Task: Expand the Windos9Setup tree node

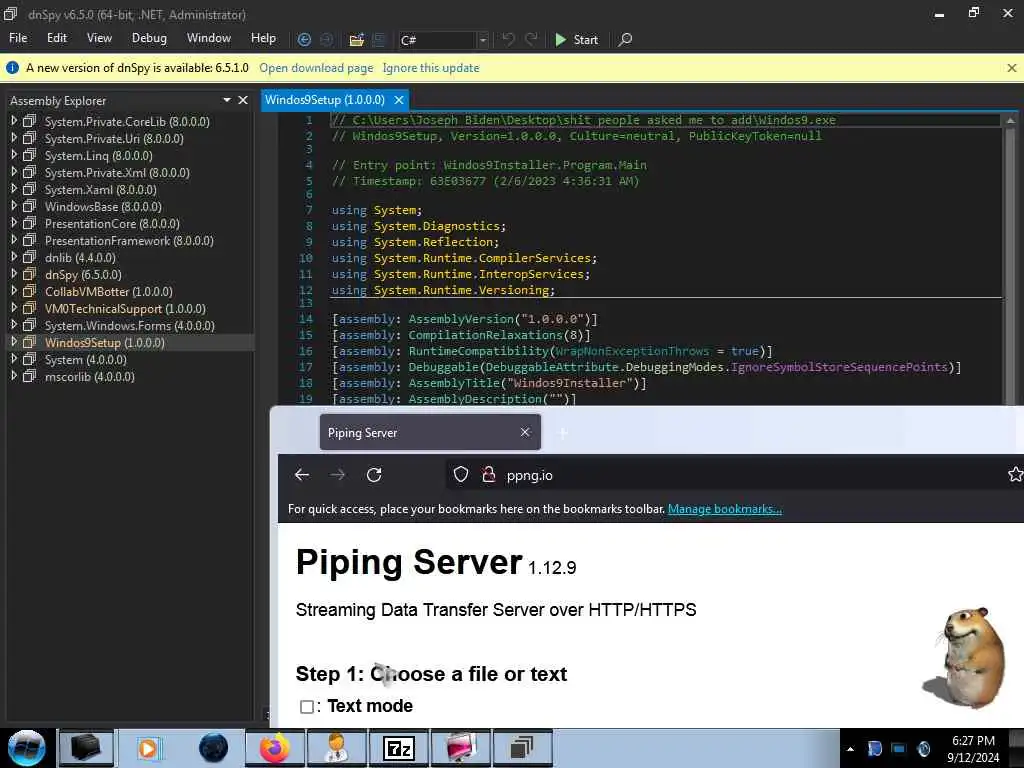Action: 14,342
